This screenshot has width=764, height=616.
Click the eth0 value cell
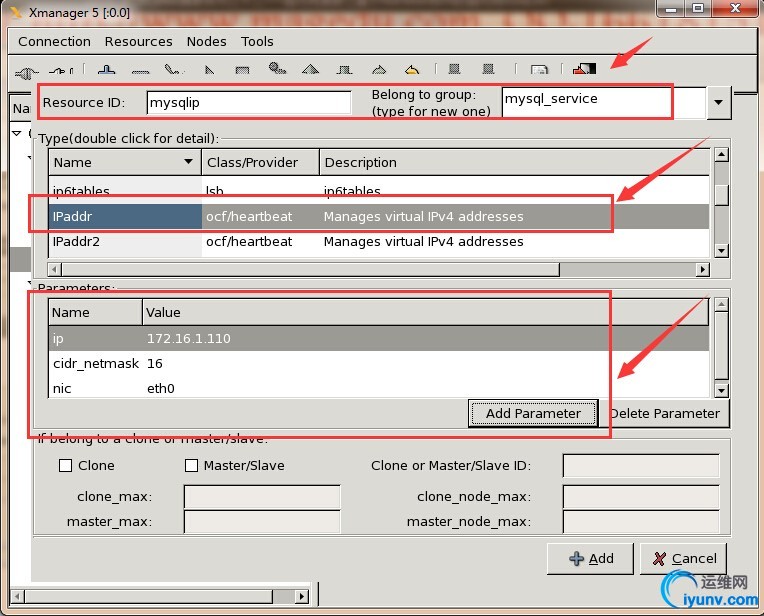(161, 388)
